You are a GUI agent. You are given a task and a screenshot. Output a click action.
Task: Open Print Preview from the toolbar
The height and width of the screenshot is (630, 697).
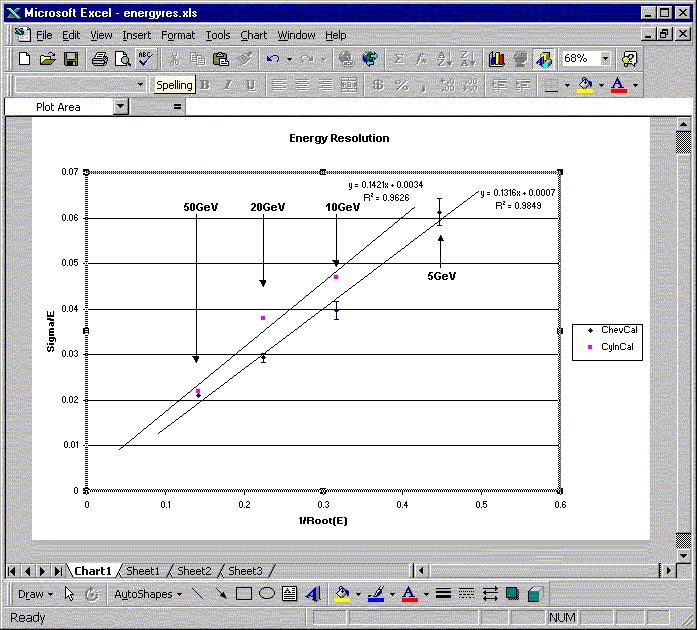[122, 59]
